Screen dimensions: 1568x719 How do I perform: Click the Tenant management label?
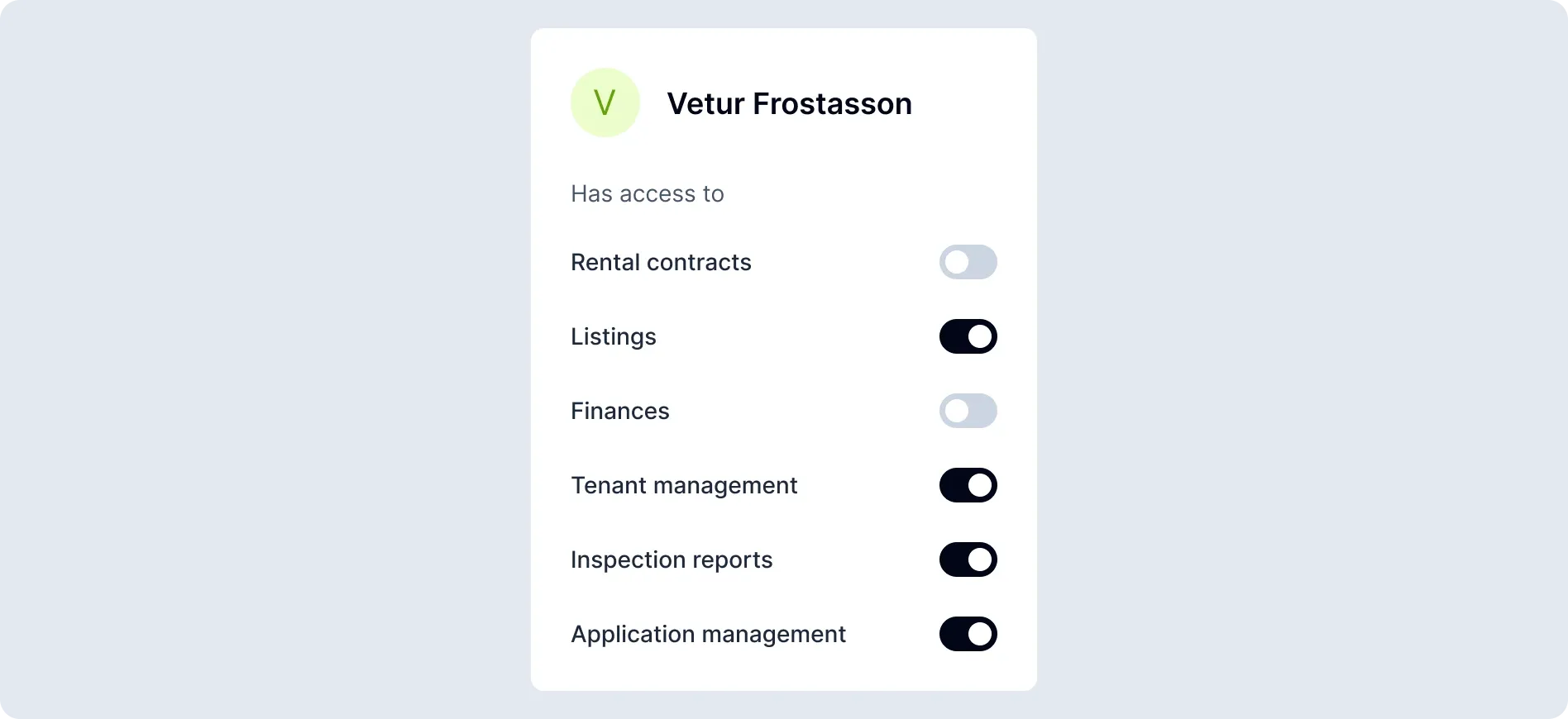684,486
